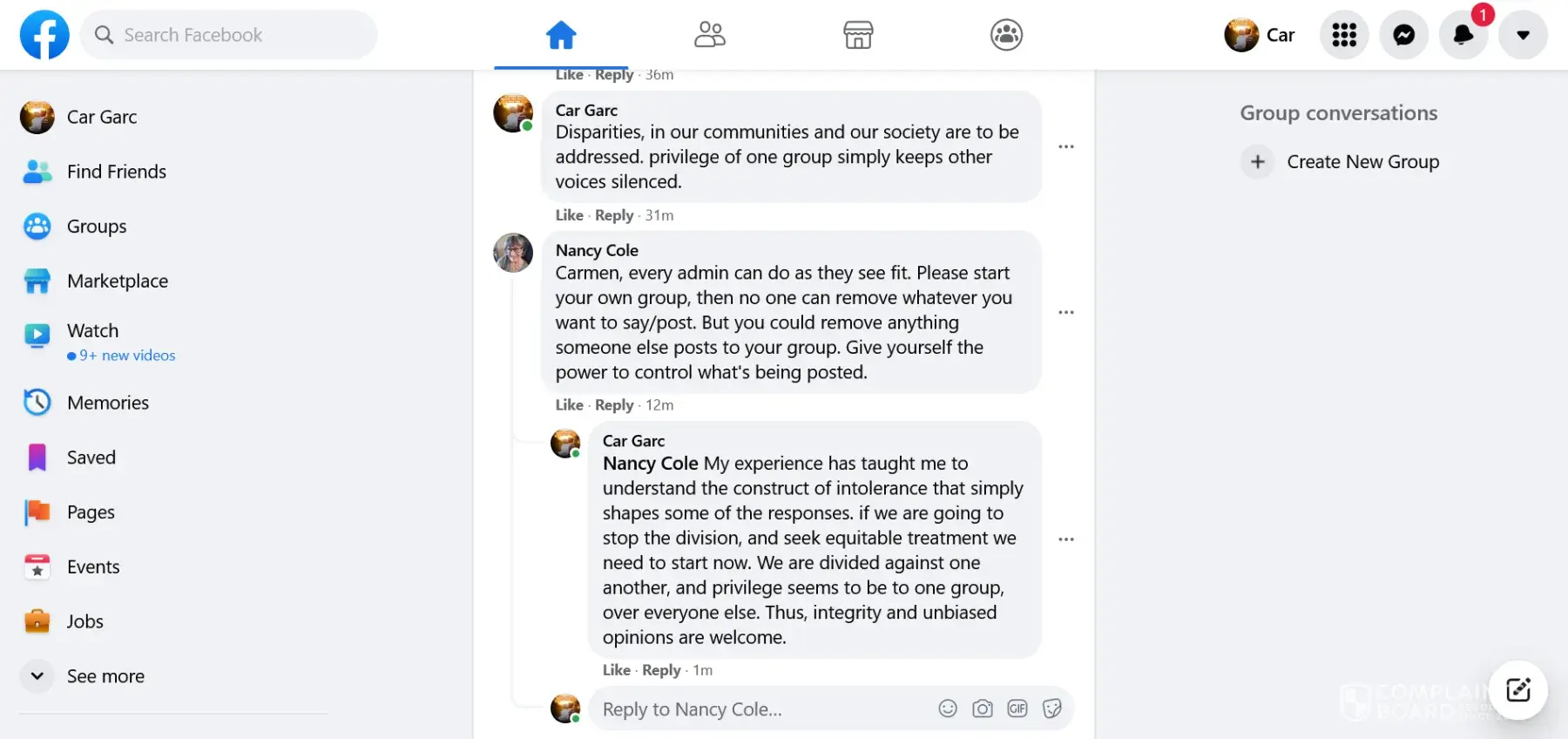Screen dimensions: 1568x739
Task: Open the account dropdown arrow
Action: tap(1523, 35)
